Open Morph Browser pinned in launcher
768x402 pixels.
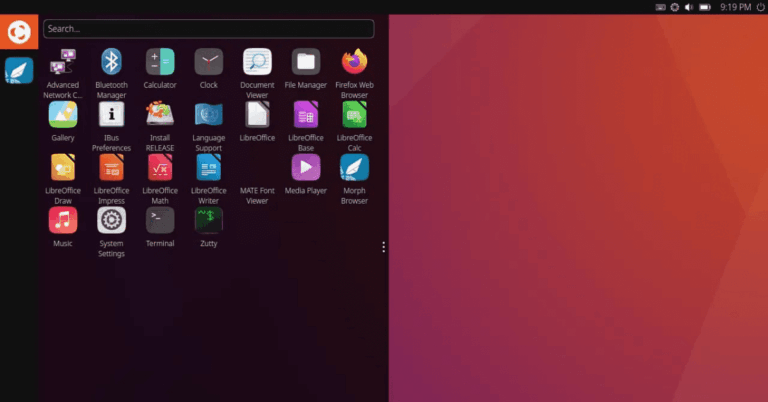click(19, 71)
